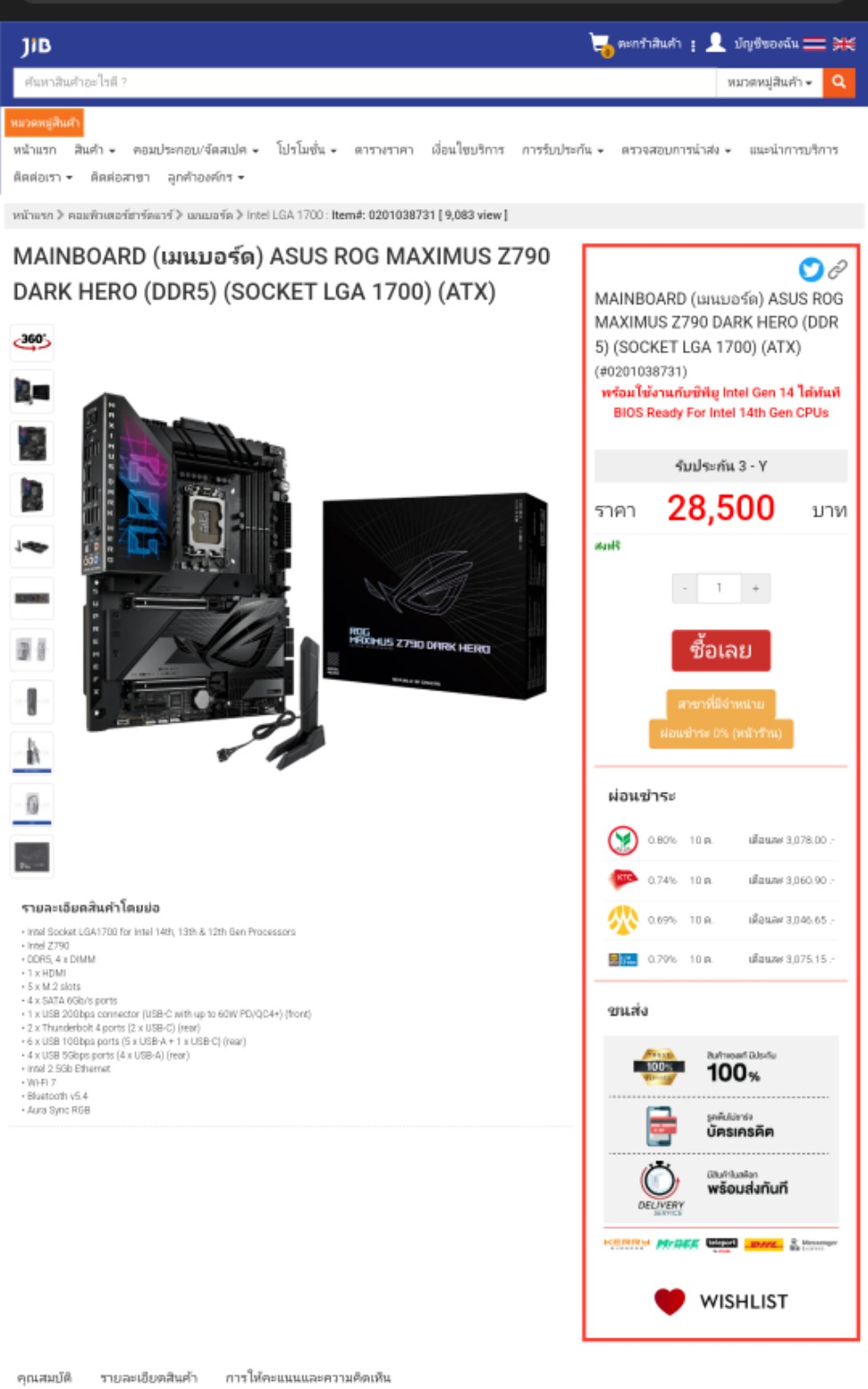
Task: Open the shopping cart icon
Action: pos(600,44)
